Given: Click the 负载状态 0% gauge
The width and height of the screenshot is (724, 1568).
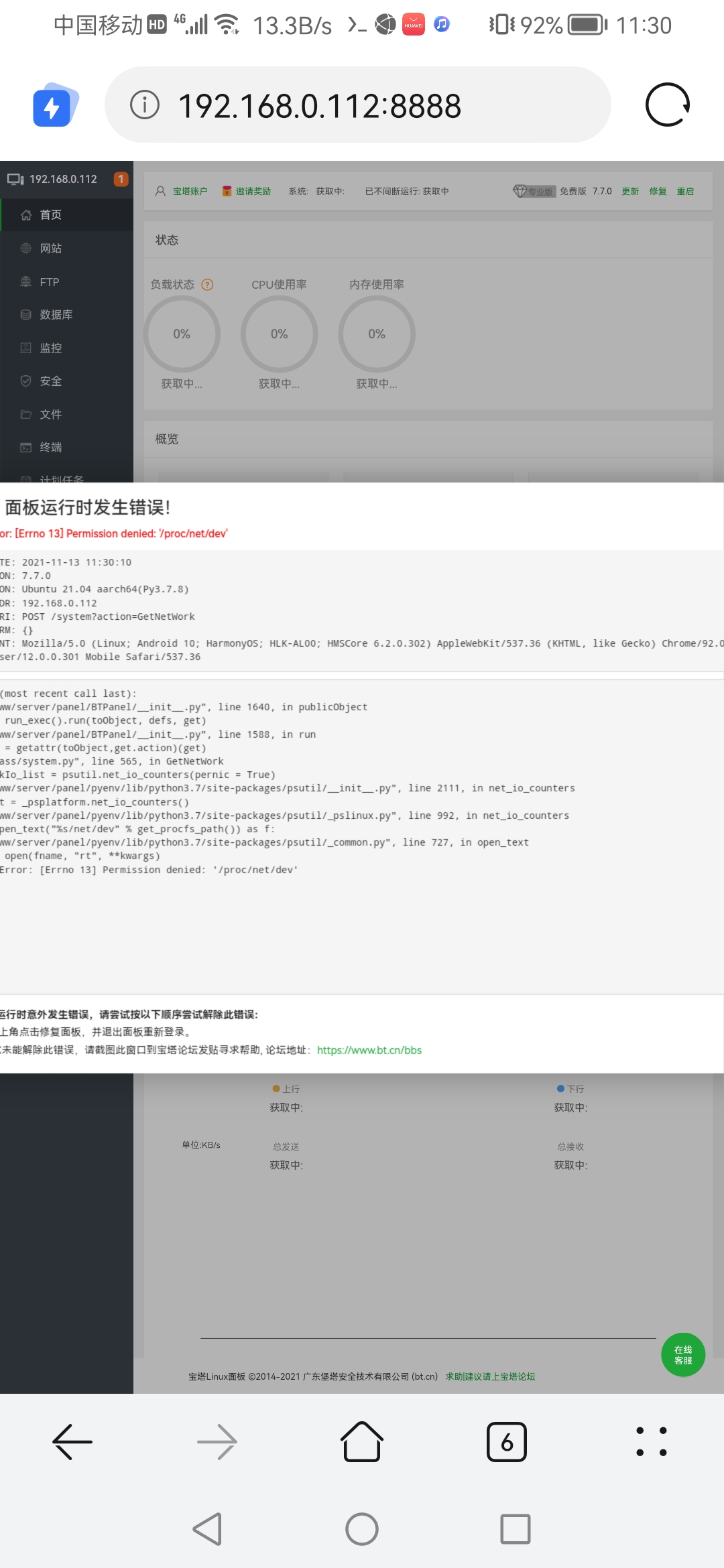Looking at the screenshot, I should pyautogui.click(x=182, y=334).
